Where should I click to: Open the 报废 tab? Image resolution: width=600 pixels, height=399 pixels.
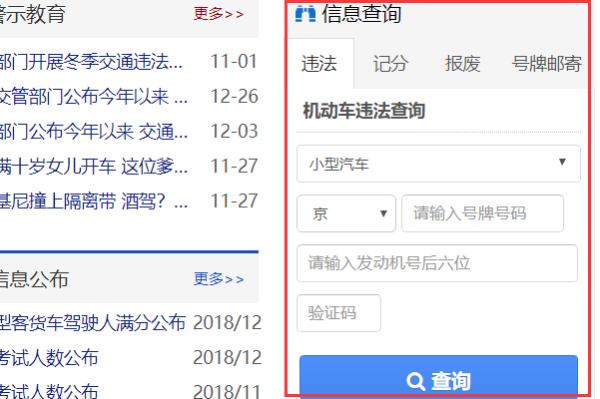(x=462, y=64)
